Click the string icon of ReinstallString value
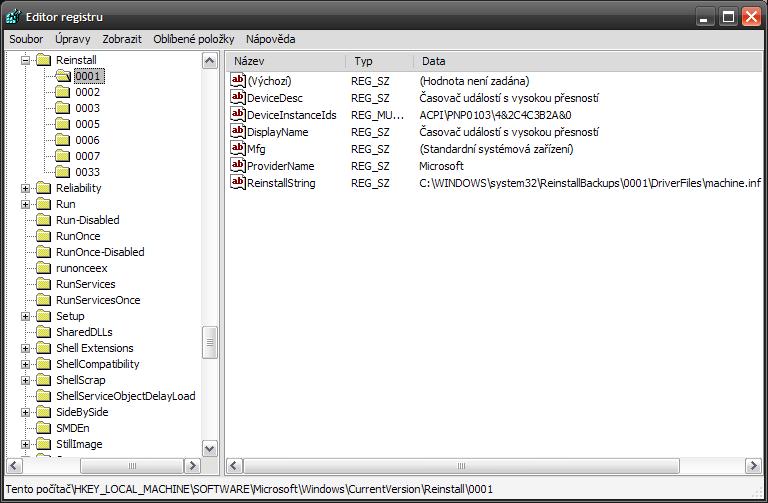The height and width of the screenshot is (503, 768). [238, 182]
